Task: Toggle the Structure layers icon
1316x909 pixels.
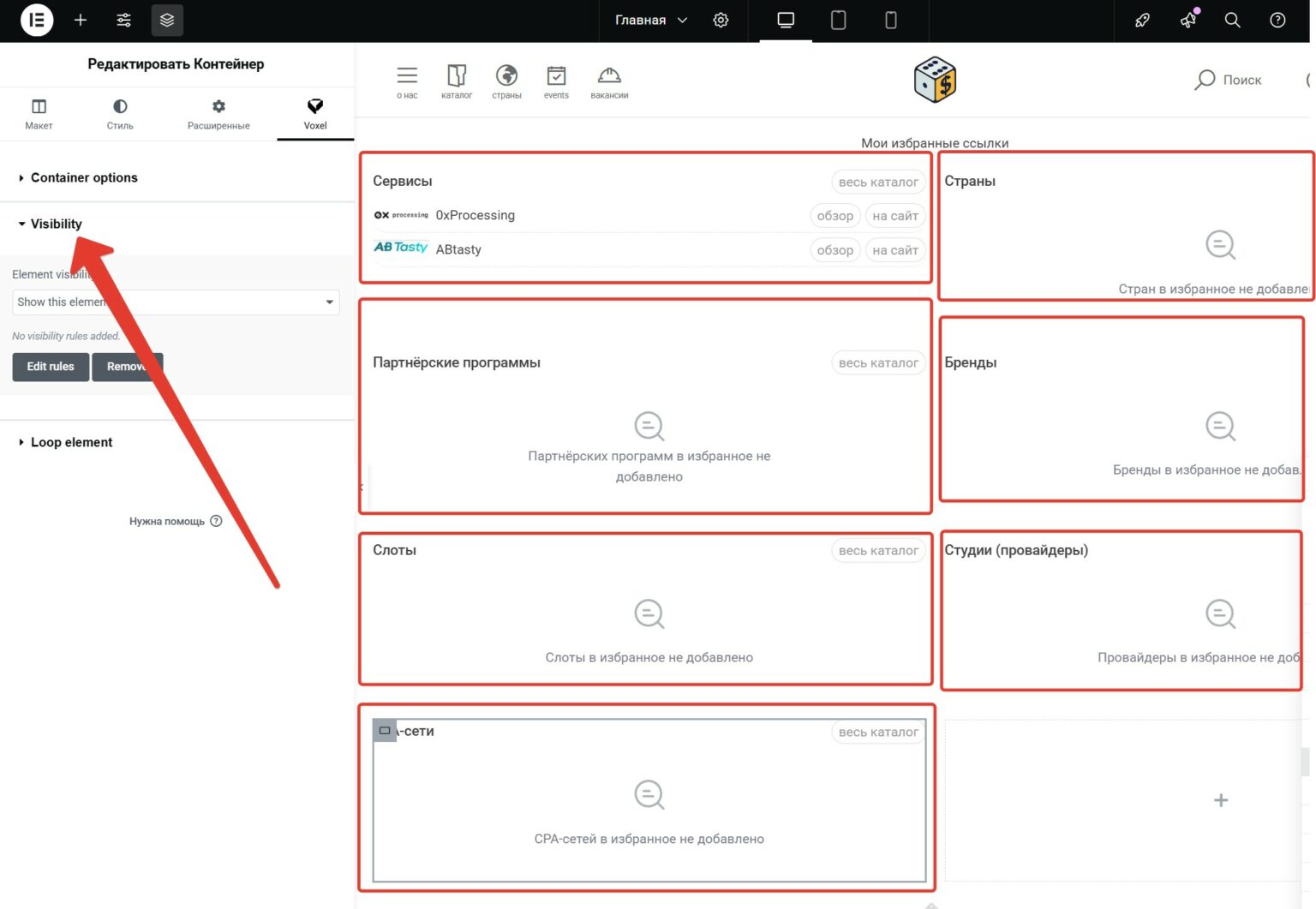Action: click(167, 20)
